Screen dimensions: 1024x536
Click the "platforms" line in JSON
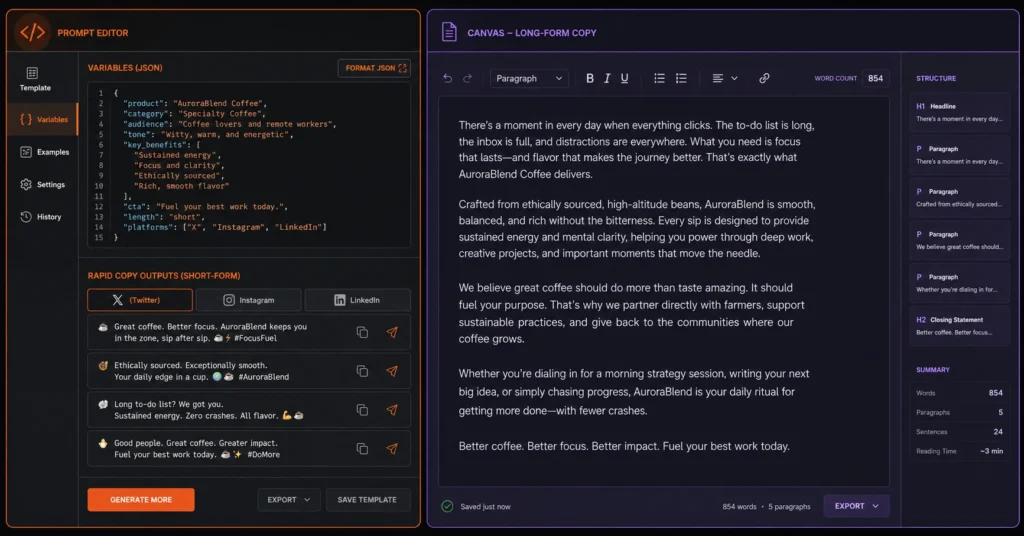pos(224,227)
